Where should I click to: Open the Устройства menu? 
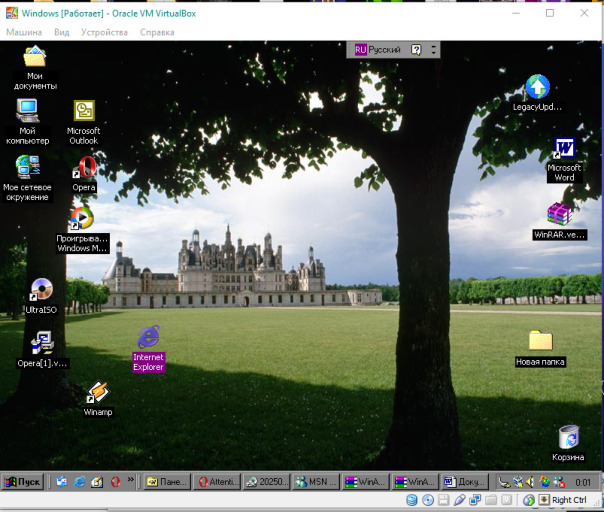click(x=105, y=32)
